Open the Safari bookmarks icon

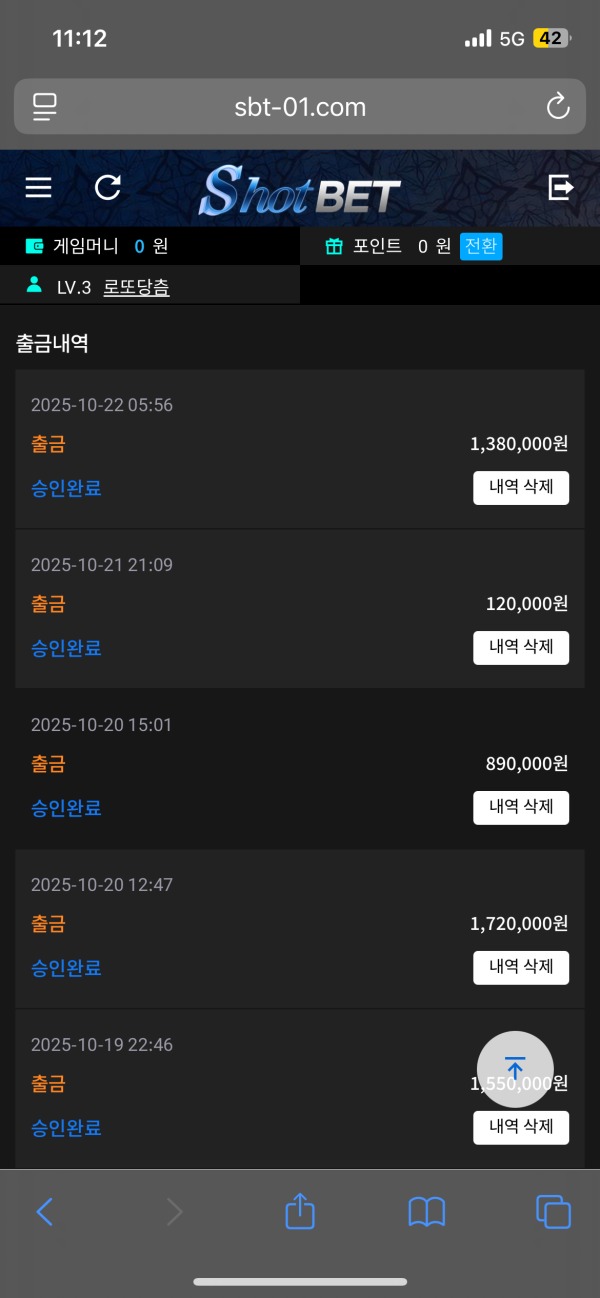pyautogui.click(x=426, y=1211)
